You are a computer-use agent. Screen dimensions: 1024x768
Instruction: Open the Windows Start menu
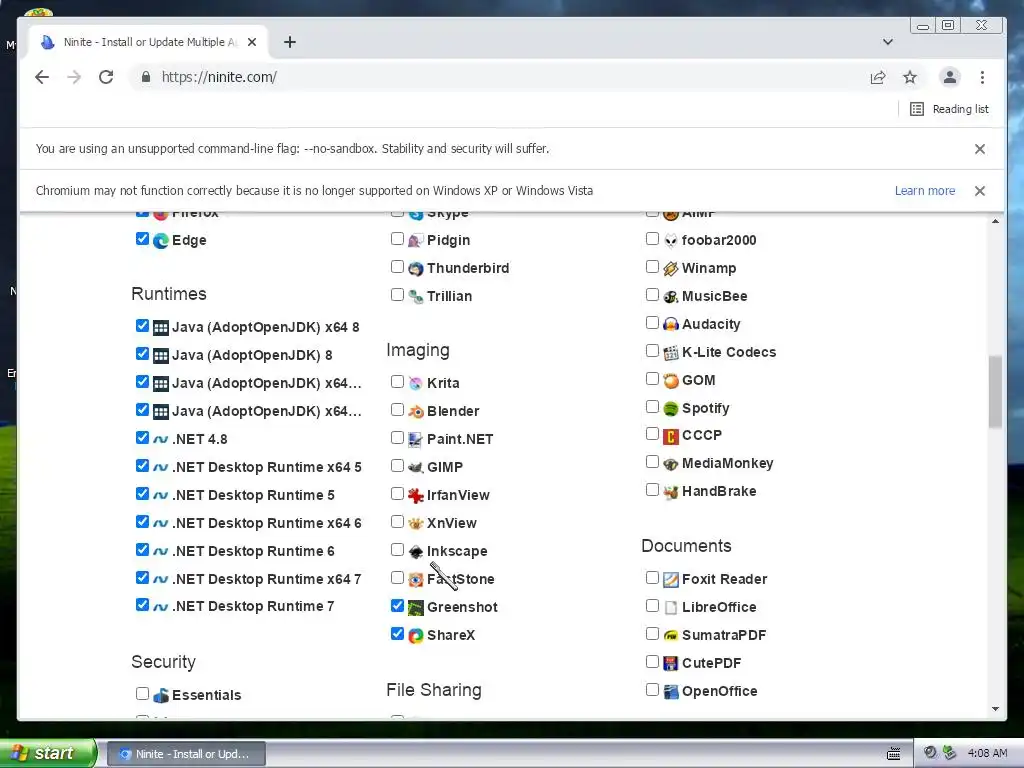(x=48, y=753)
